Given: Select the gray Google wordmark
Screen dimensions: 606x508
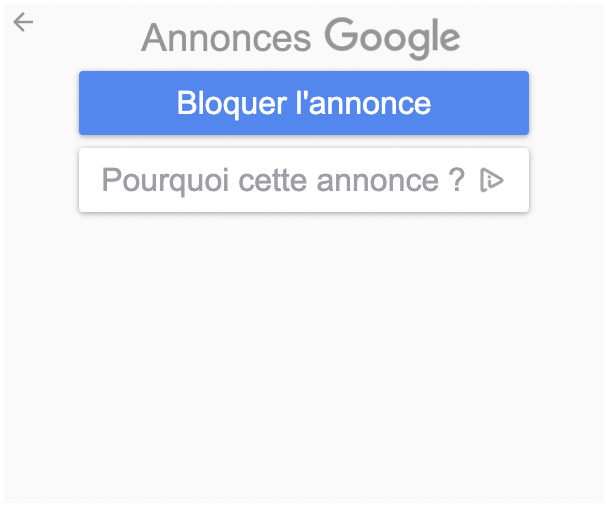Looking at the screenshot, I should pyautogui.click(x=392, y=38).
